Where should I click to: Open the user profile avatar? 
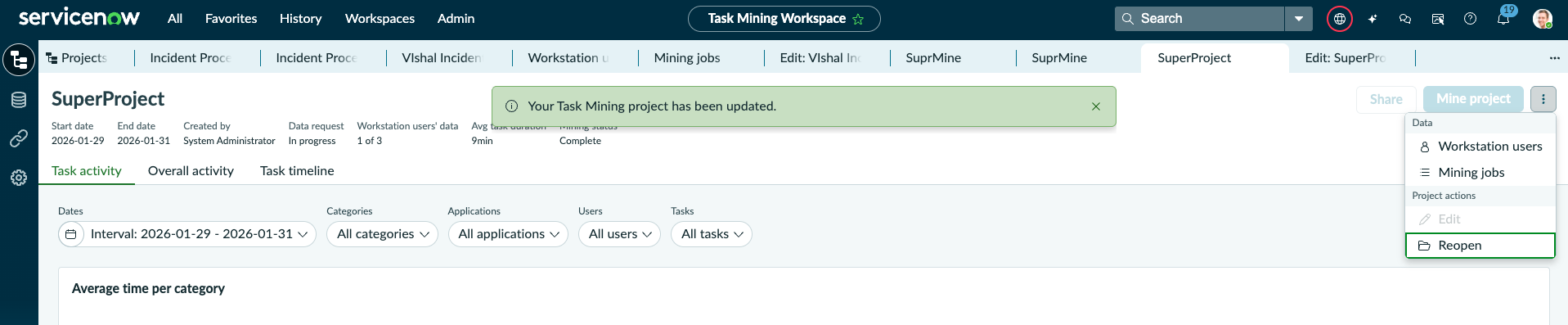tap(1543, 18)
